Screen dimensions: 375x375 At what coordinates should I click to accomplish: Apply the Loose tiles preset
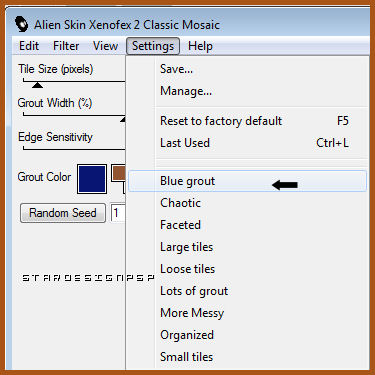(247, 269)
